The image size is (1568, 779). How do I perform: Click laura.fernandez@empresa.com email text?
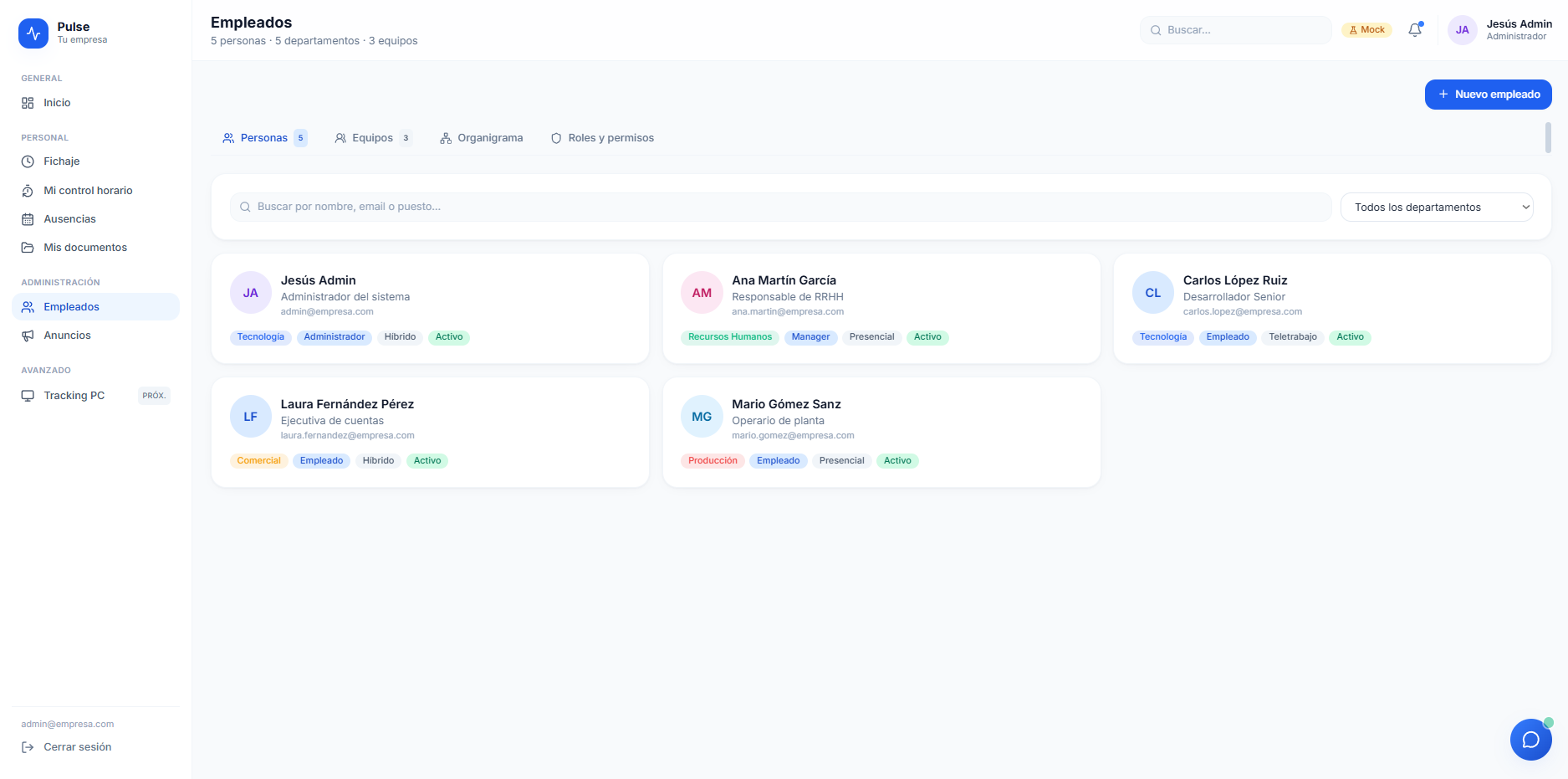point(347,436)
